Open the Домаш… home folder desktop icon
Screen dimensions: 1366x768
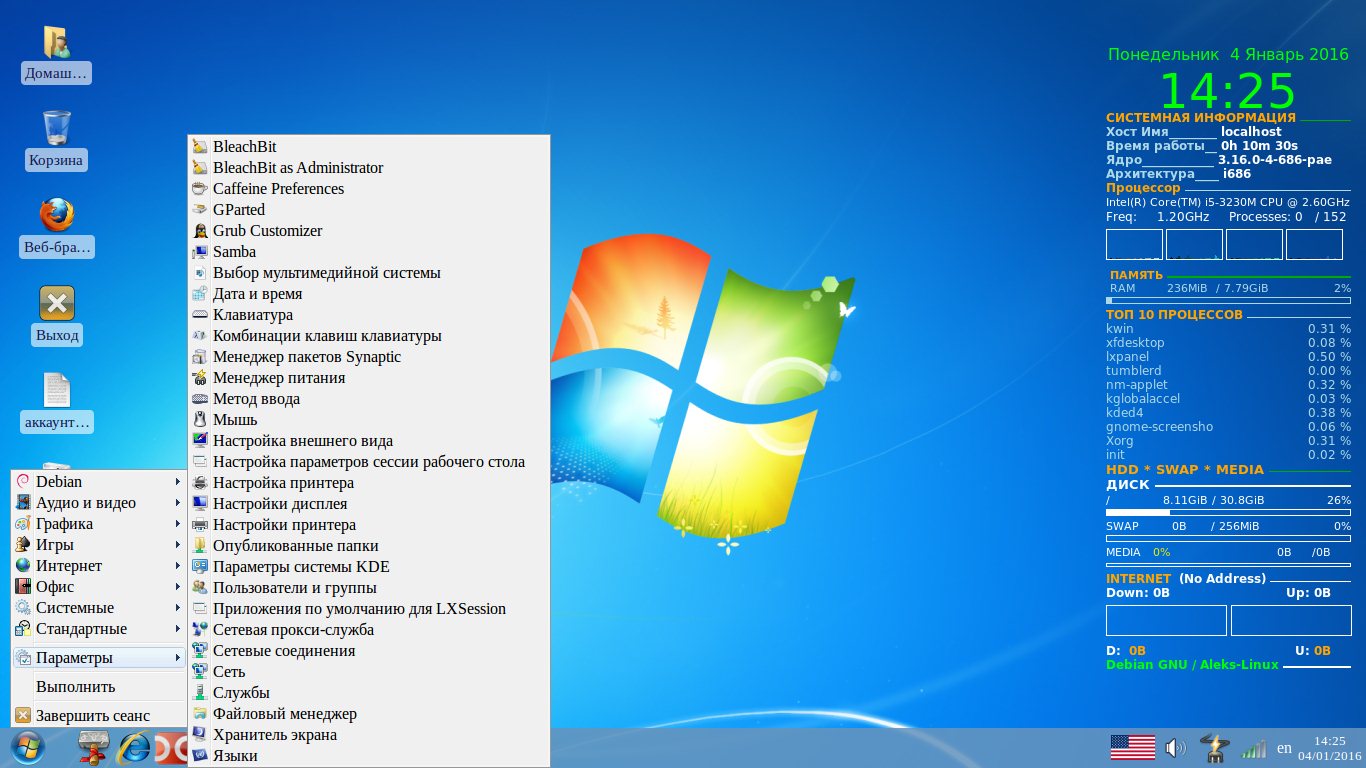click(56, 54)
